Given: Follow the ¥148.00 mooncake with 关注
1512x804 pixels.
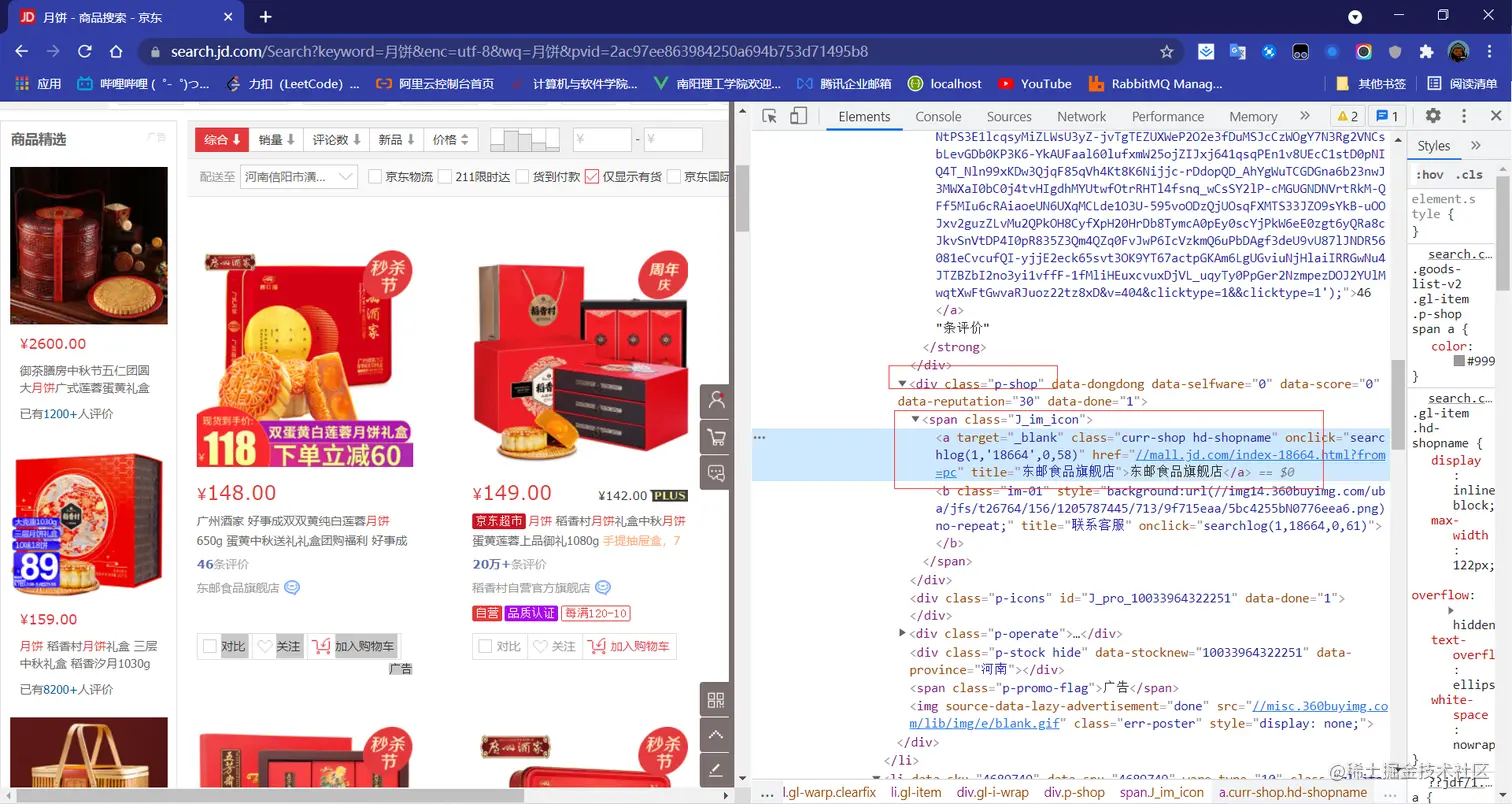Looking at the screenshot, I should pyautogui.click(x=278, y=646).
